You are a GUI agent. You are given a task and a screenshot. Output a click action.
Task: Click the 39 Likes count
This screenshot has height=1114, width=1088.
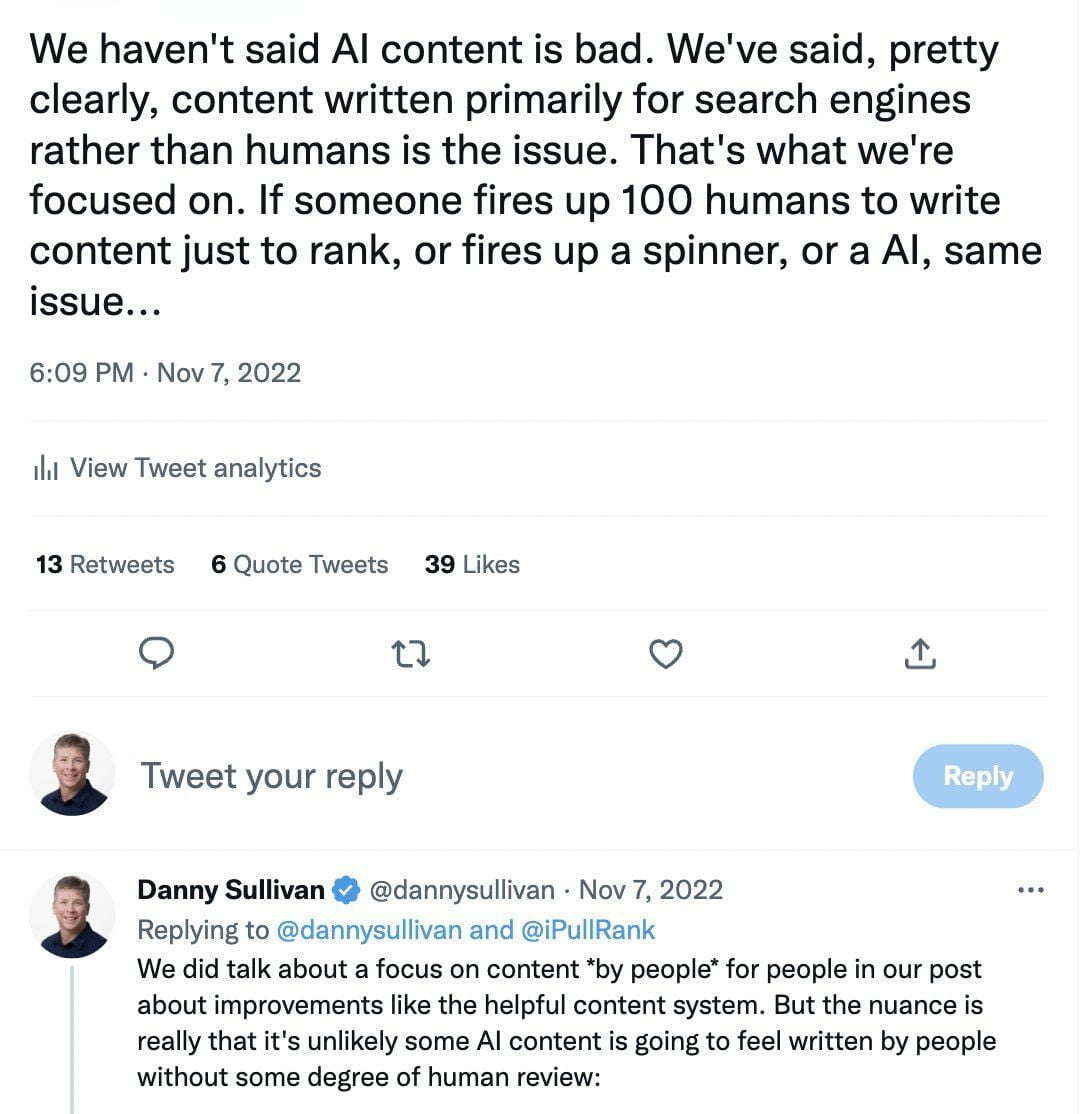[472, 564]
